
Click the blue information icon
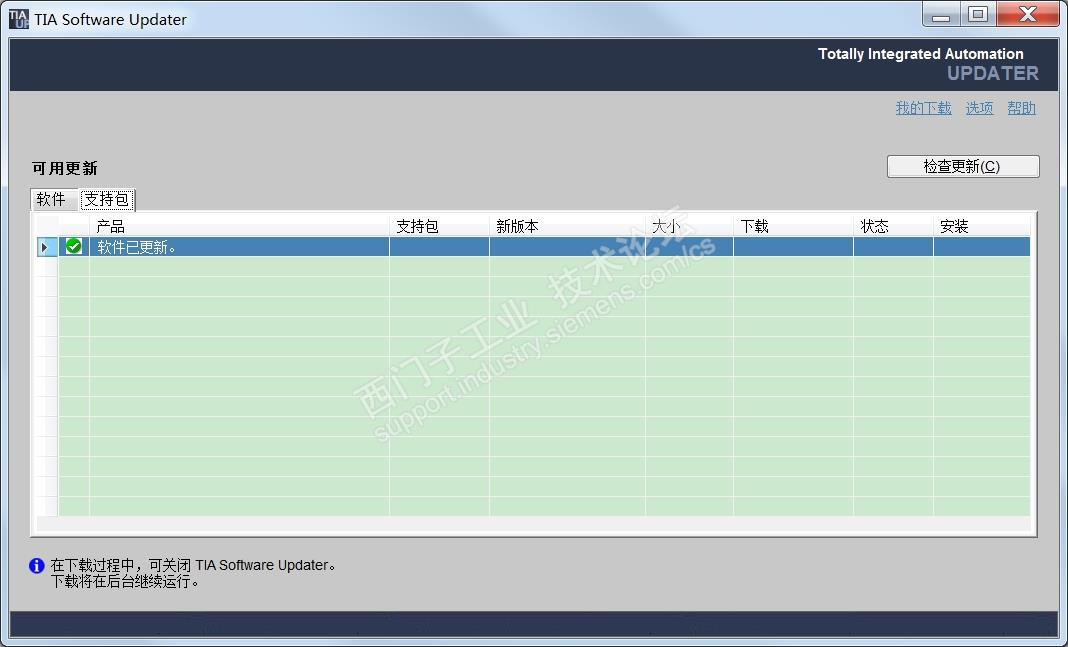pyautogui.click(x=37, y=565)
